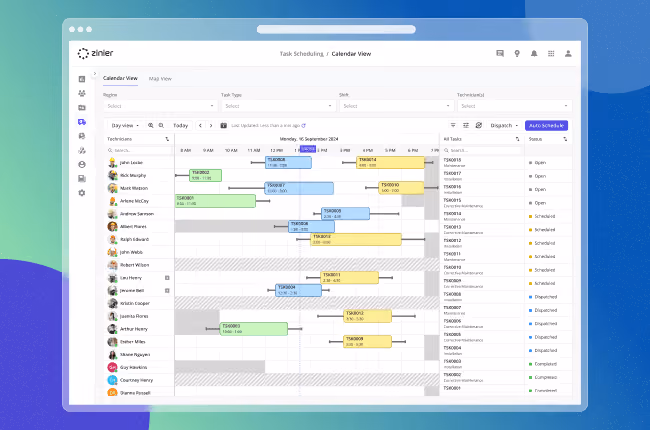
Task: Open notifications bell in the header
Action: tap(534, 53)
